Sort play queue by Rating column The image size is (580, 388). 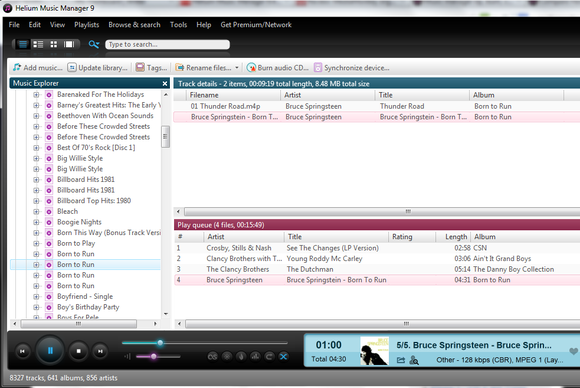pos(412,237)
